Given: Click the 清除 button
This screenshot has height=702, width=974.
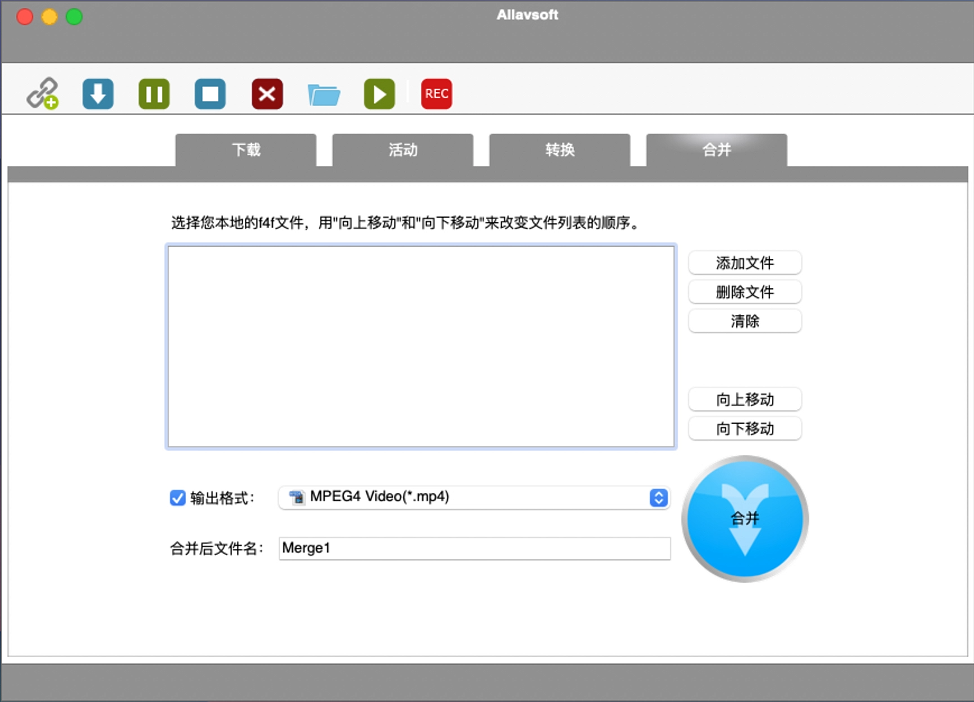Looking at the screenshot, I should (x=745, y=321).
